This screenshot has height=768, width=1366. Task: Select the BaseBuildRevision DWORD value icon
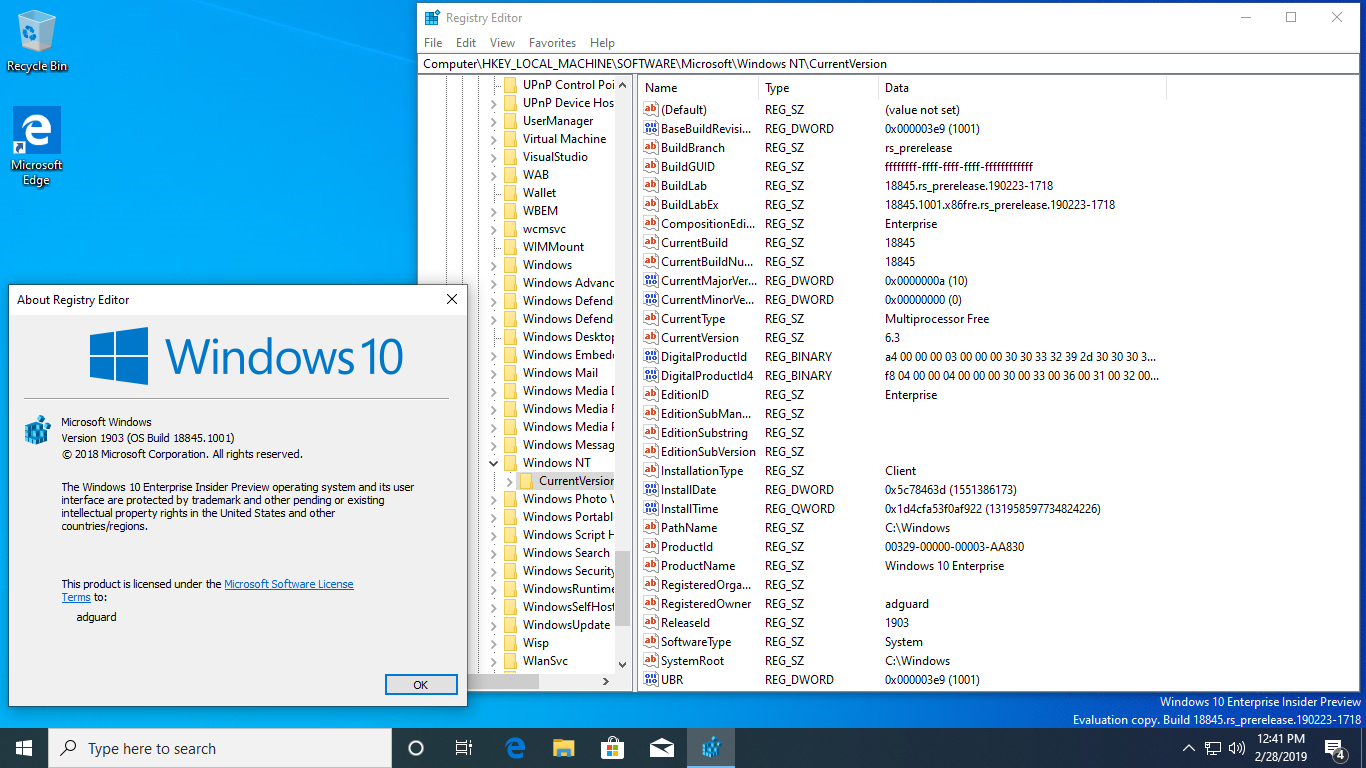tap(651, 128)
